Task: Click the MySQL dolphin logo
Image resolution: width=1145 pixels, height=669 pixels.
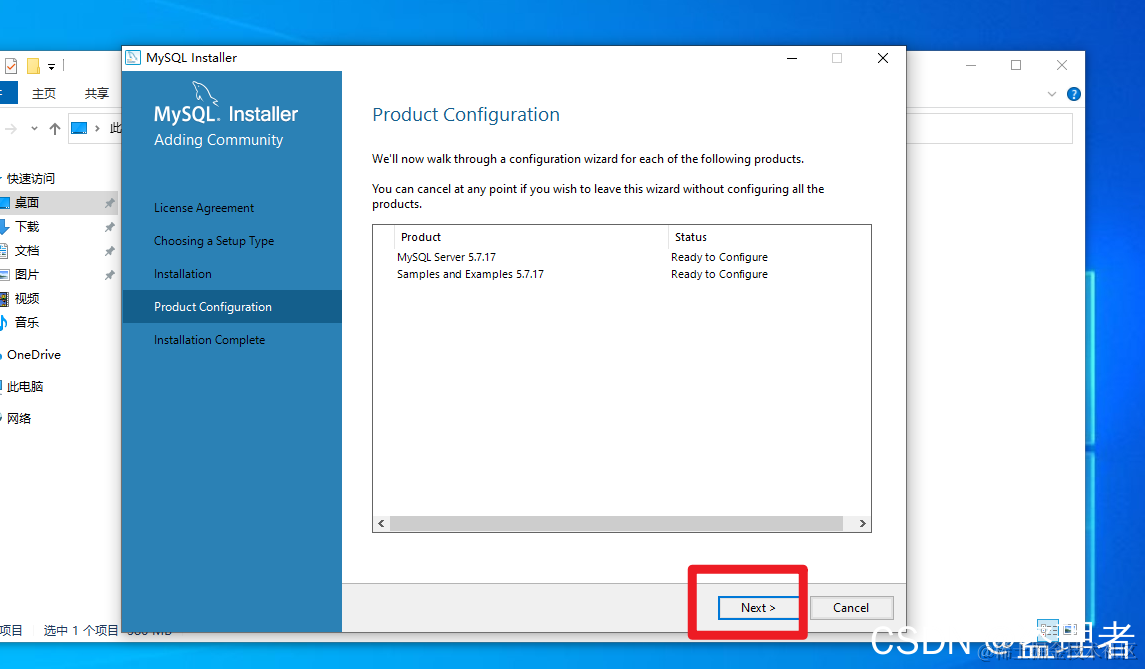Action: point(204,93)
